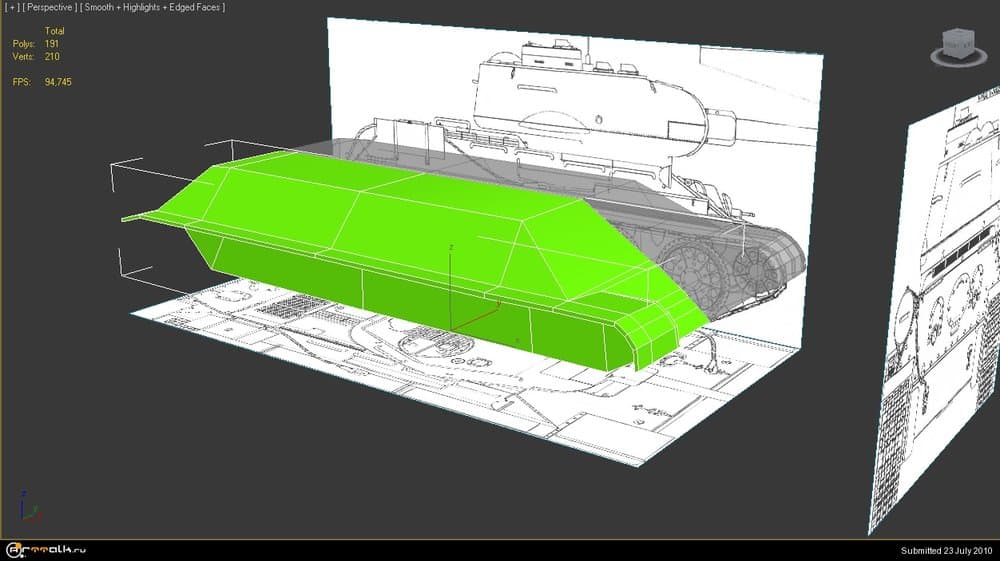Open the Perspective viewport label menu
Screen dimensions: 1000x561
pos(49,7)
